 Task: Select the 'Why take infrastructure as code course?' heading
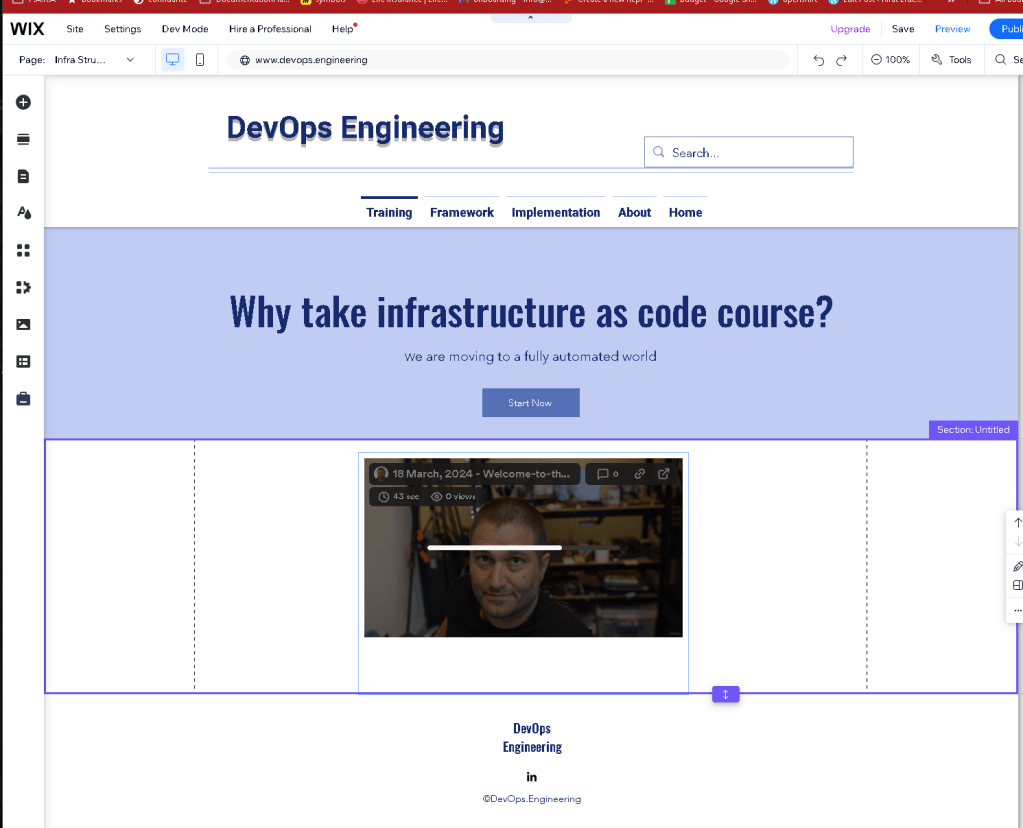[531, 313]
